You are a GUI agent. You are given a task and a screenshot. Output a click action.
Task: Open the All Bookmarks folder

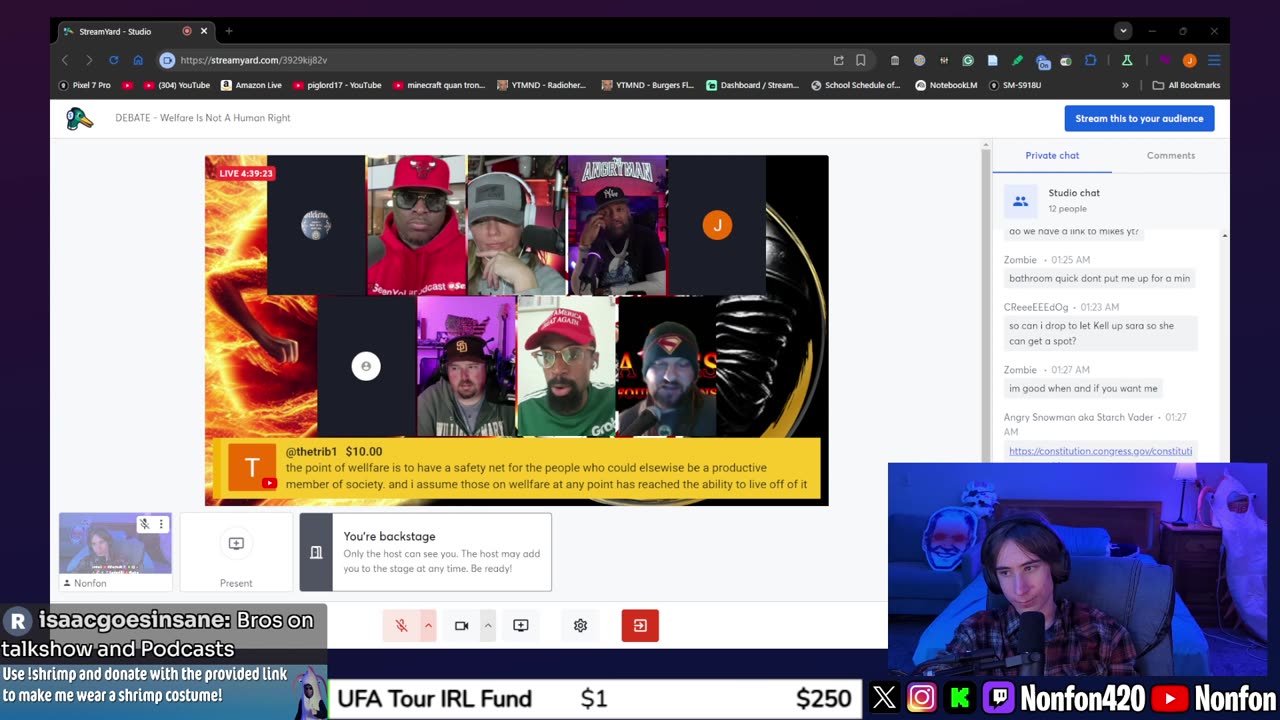pos(1186,85)
